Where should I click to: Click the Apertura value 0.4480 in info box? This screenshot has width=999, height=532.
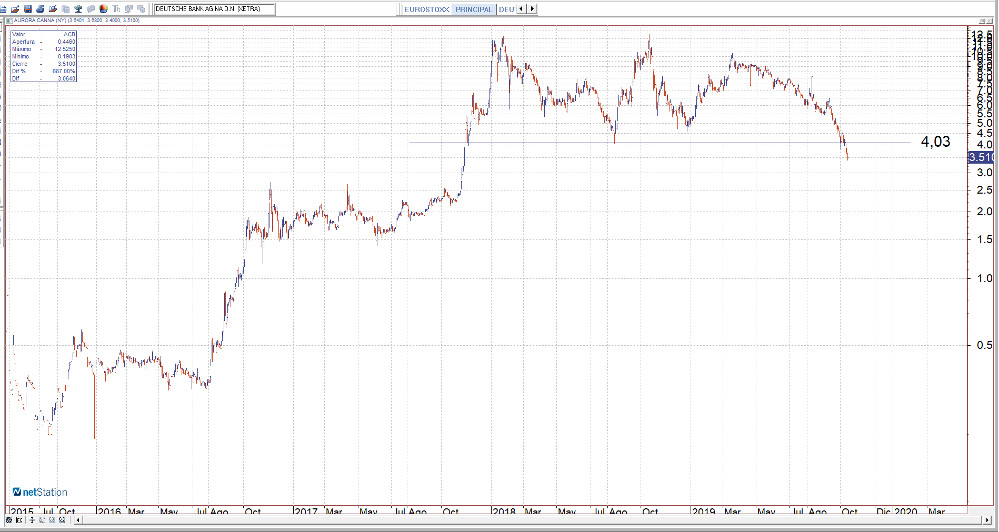click(x=66, y=42)
